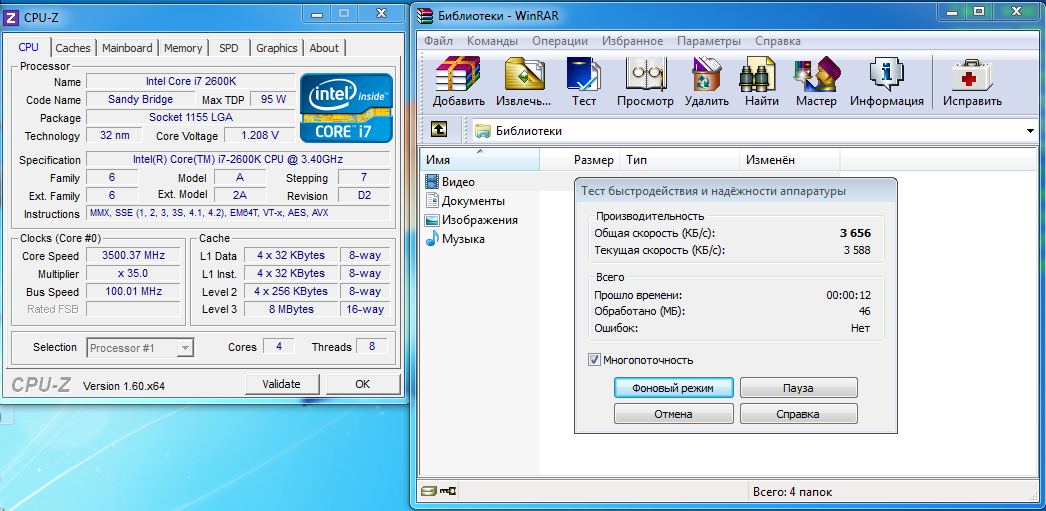This screenshot has height=511, width=1046.
Task: Click the Name field Intel Core i7 2600K
Action: (x=191, y=81)
